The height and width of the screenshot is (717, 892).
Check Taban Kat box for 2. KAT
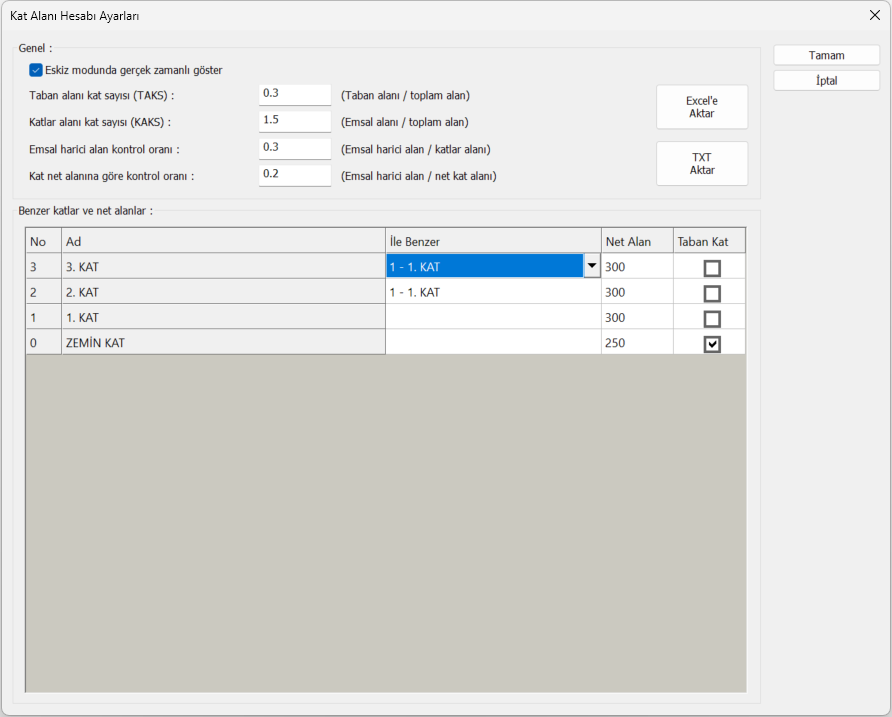click(x=712, y=293)
